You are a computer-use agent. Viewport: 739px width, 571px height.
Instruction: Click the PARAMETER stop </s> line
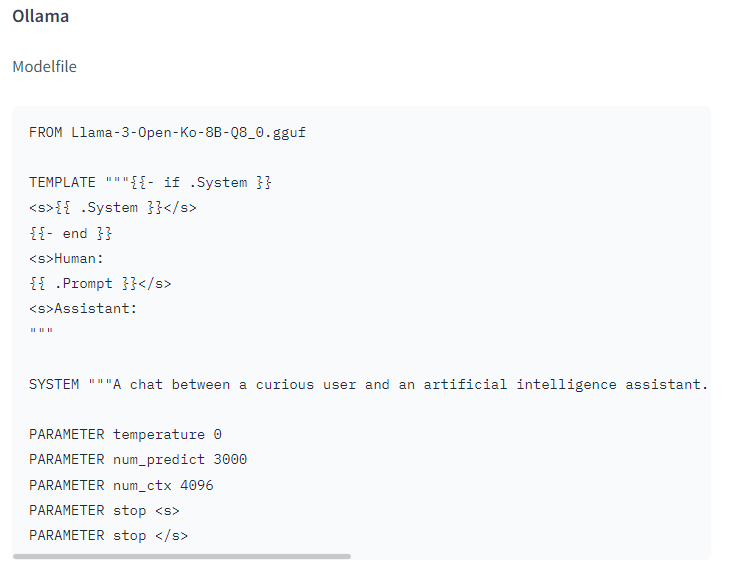[x=108, y=536]
